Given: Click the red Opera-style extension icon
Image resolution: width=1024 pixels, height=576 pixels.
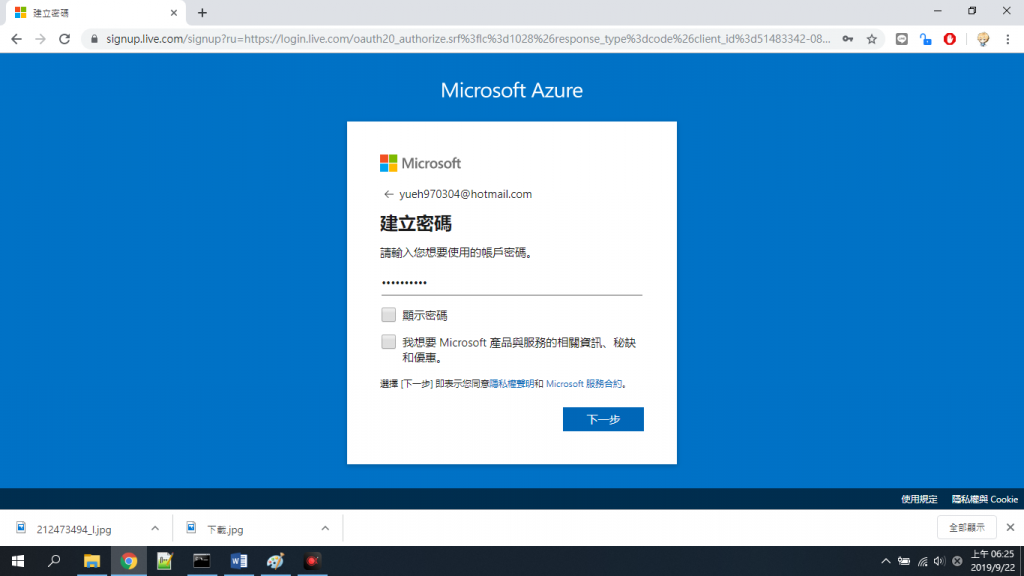Looking at the screenshot, I should (950, 39).
